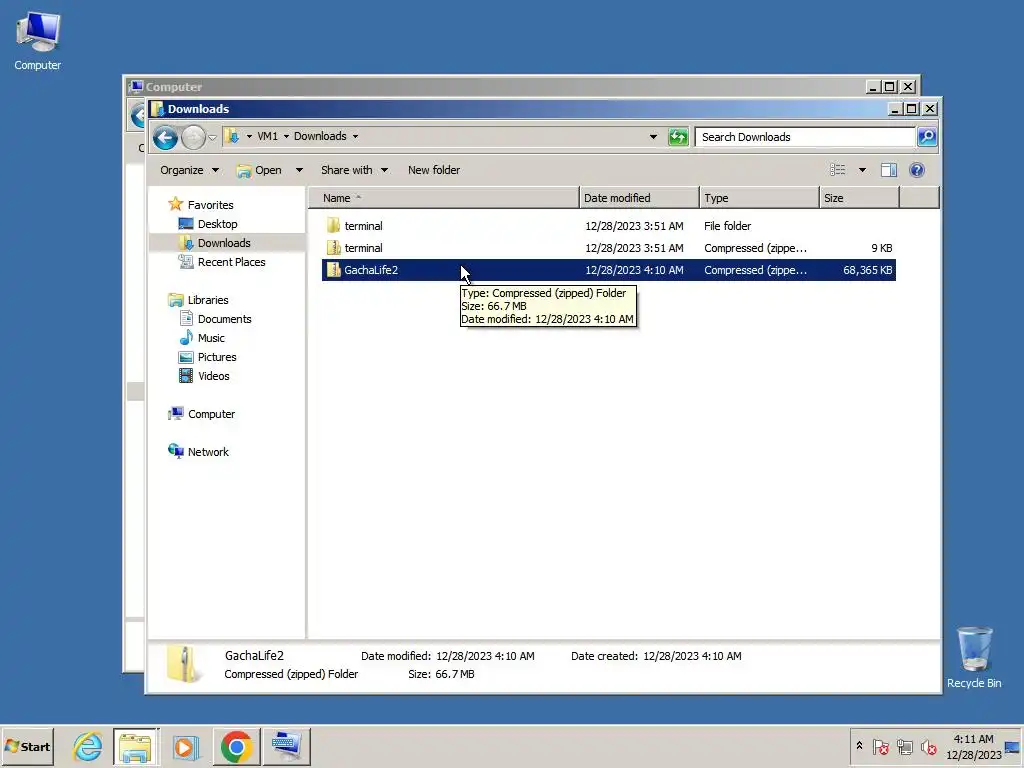Open the Computer desktop icon

click(37, 40)
